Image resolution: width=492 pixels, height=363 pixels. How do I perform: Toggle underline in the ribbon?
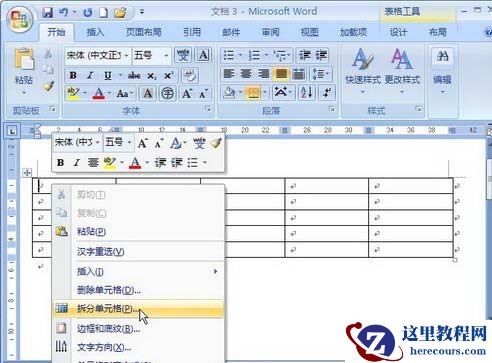tap(107, 75)
